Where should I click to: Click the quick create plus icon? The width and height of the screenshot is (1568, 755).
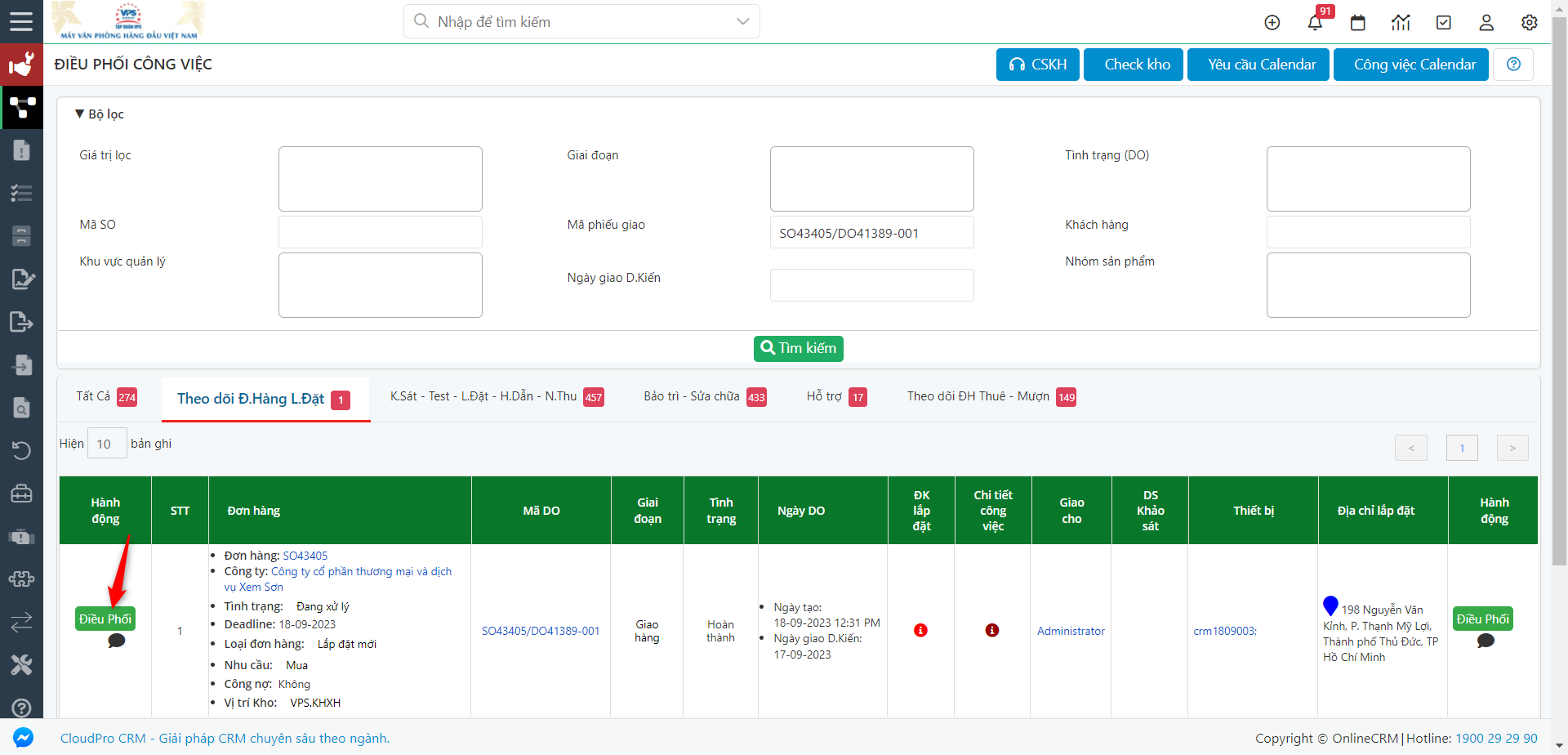click(x=1272, y=23)
